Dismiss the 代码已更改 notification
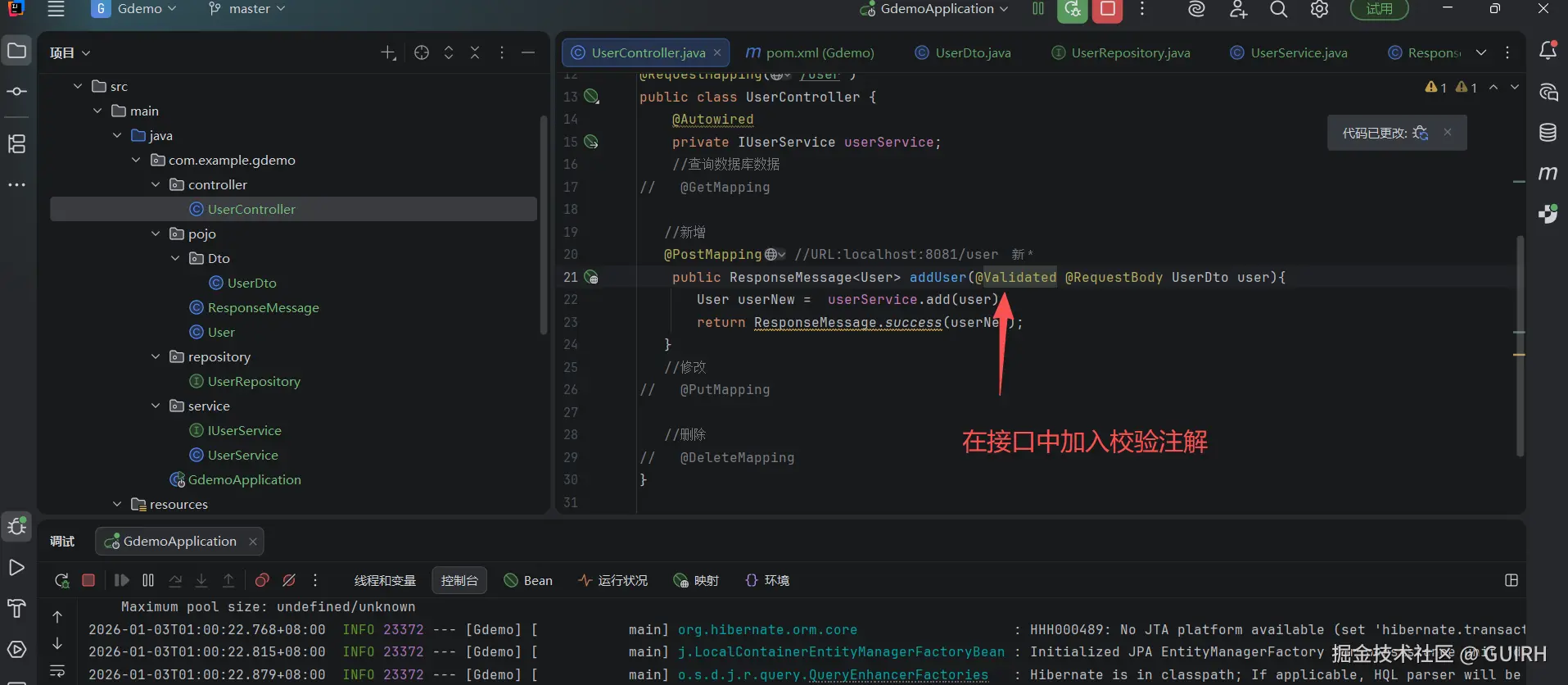Screen dimensions: 1568x685 pyautogui.click(x=1448, y=132)
